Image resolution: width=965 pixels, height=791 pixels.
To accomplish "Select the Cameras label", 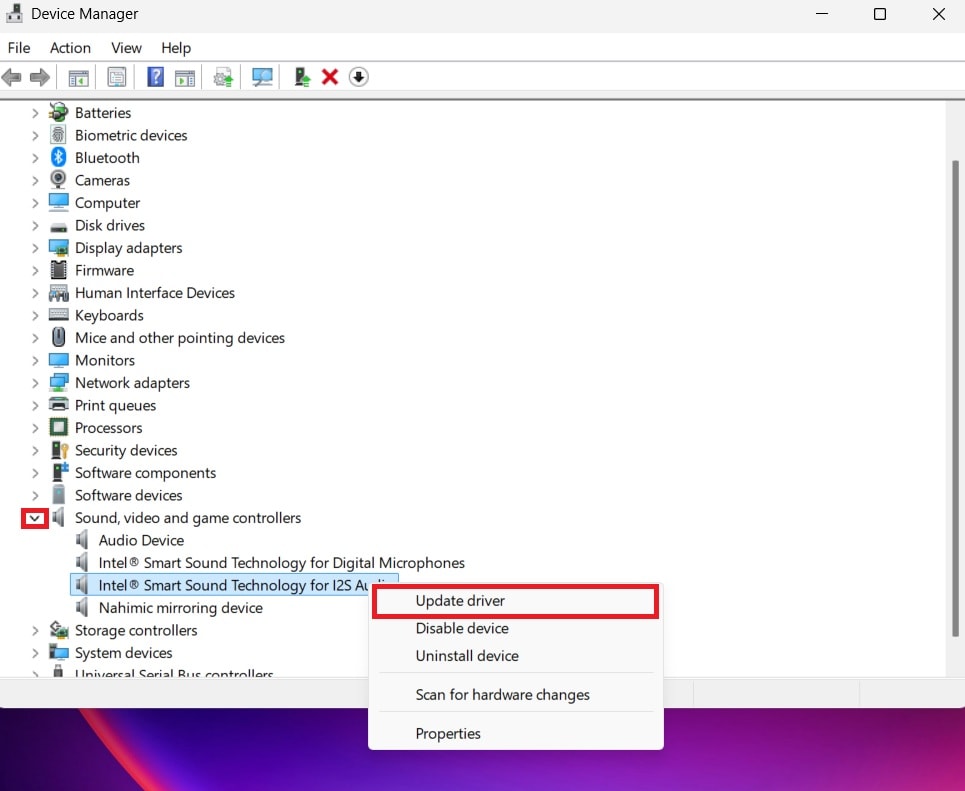I will [102, 180].
